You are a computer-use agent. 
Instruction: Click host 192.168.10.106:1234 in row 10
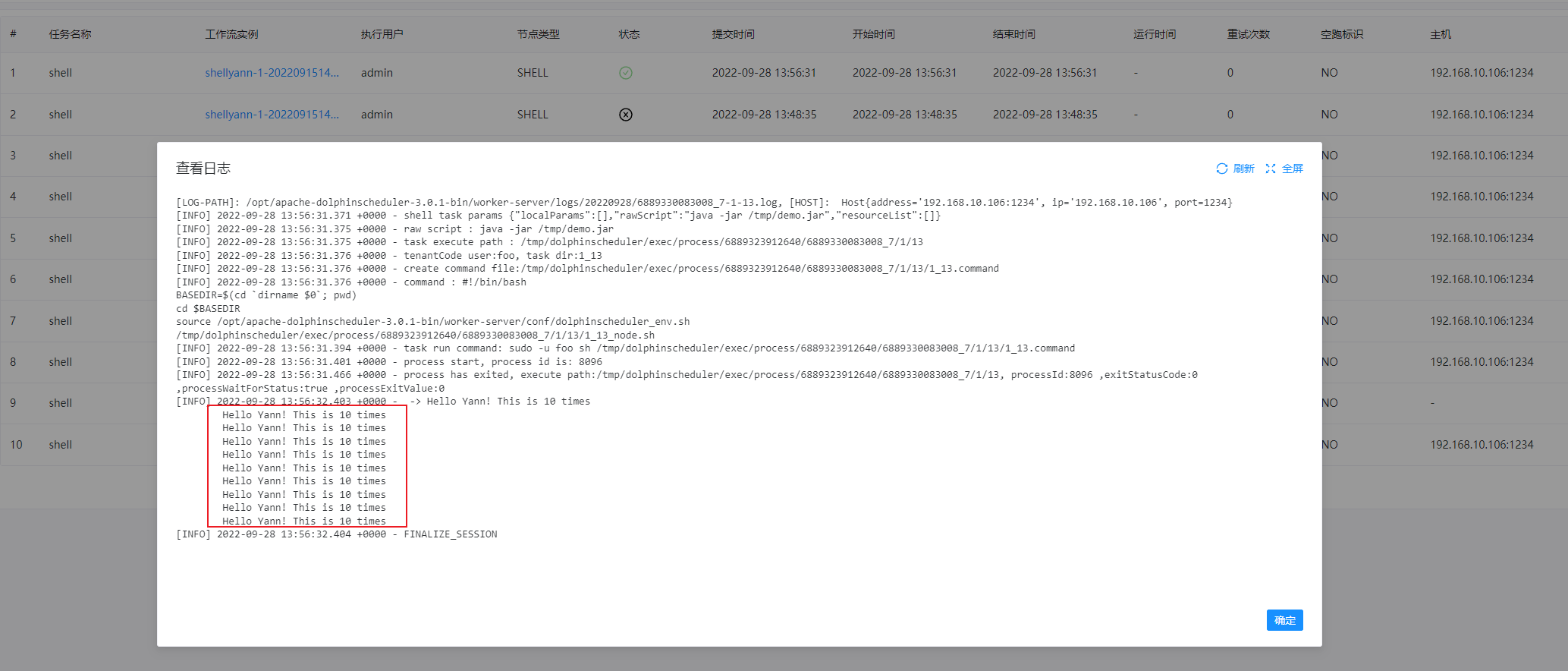1482,445
